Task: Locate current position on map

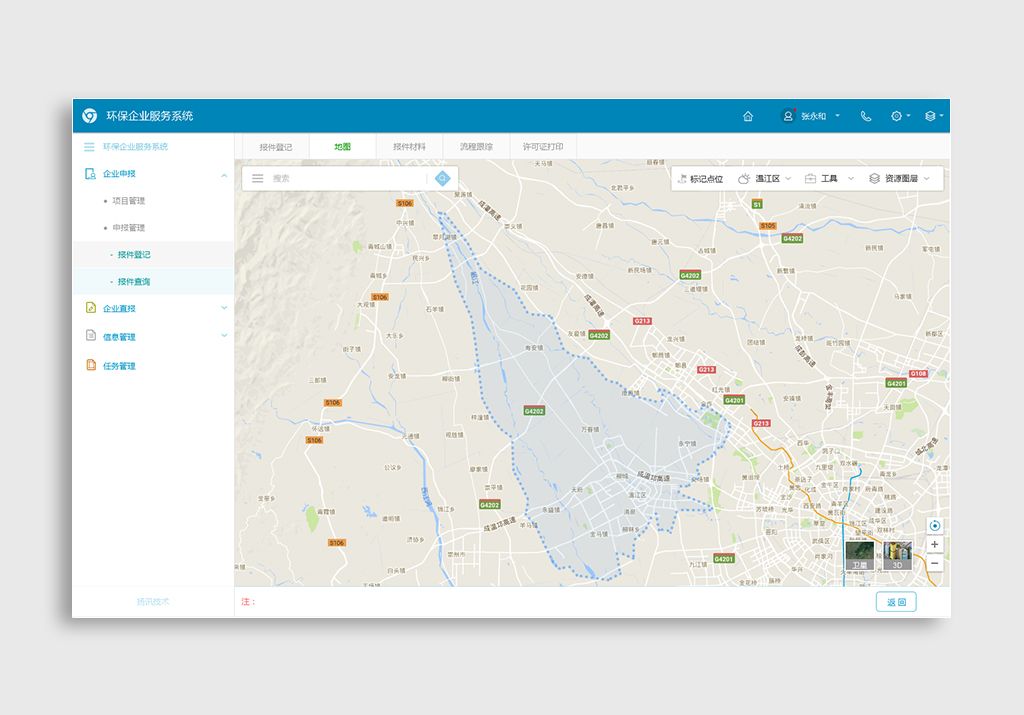Action: click(x=935, y=526)
